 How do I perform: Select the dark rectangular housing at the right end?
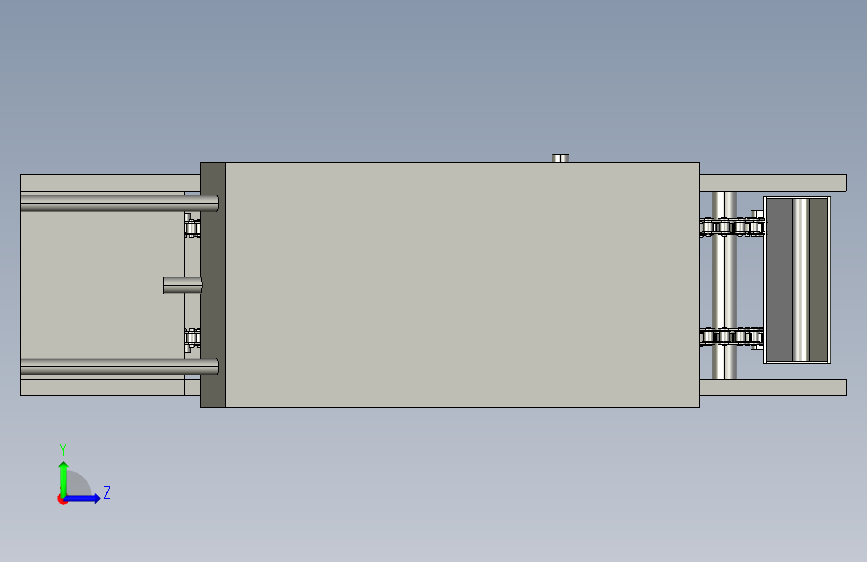tap(797, 280)
